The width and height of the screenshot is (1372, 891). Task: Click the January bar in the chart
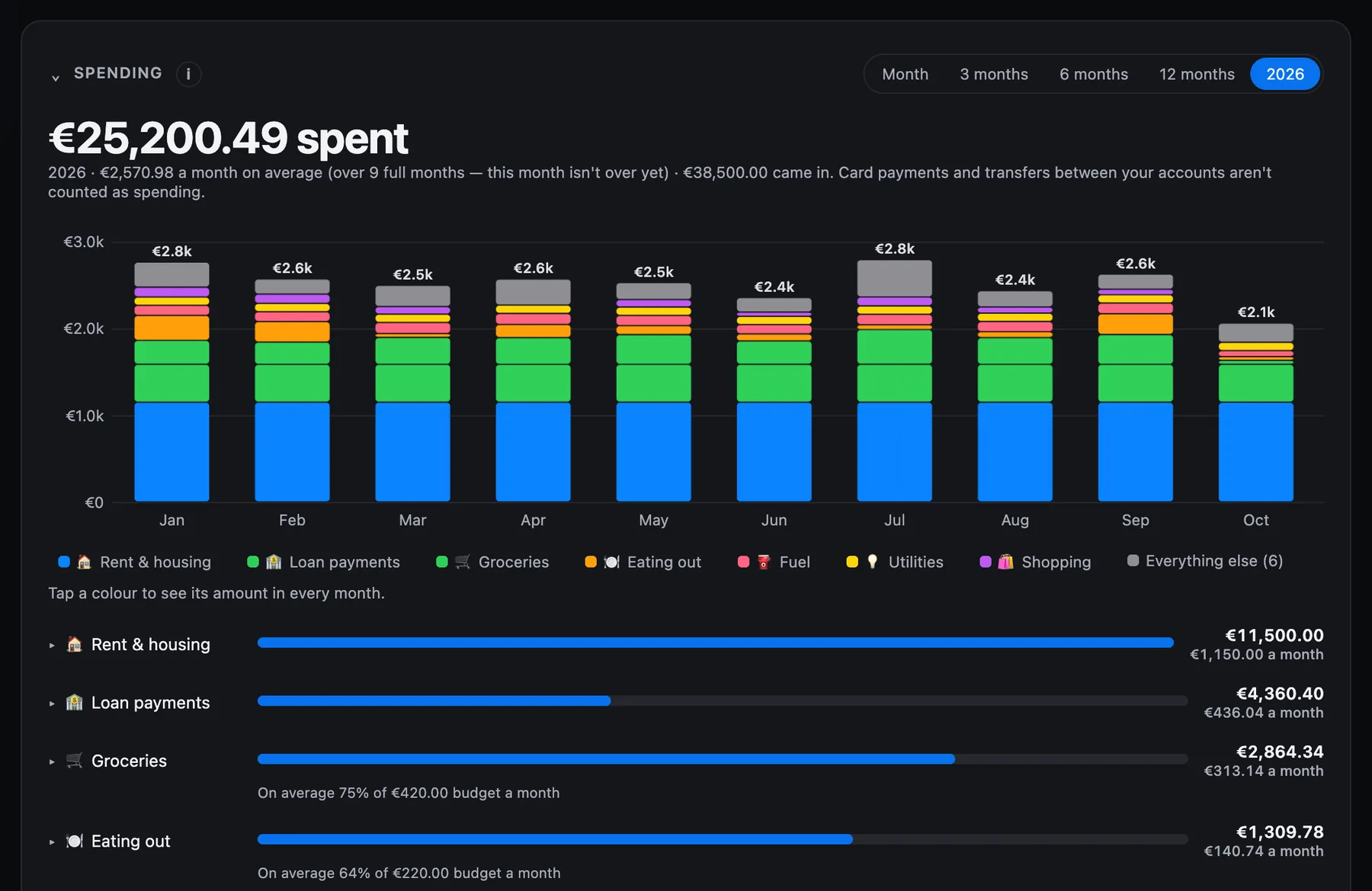[x=171, y=382]
